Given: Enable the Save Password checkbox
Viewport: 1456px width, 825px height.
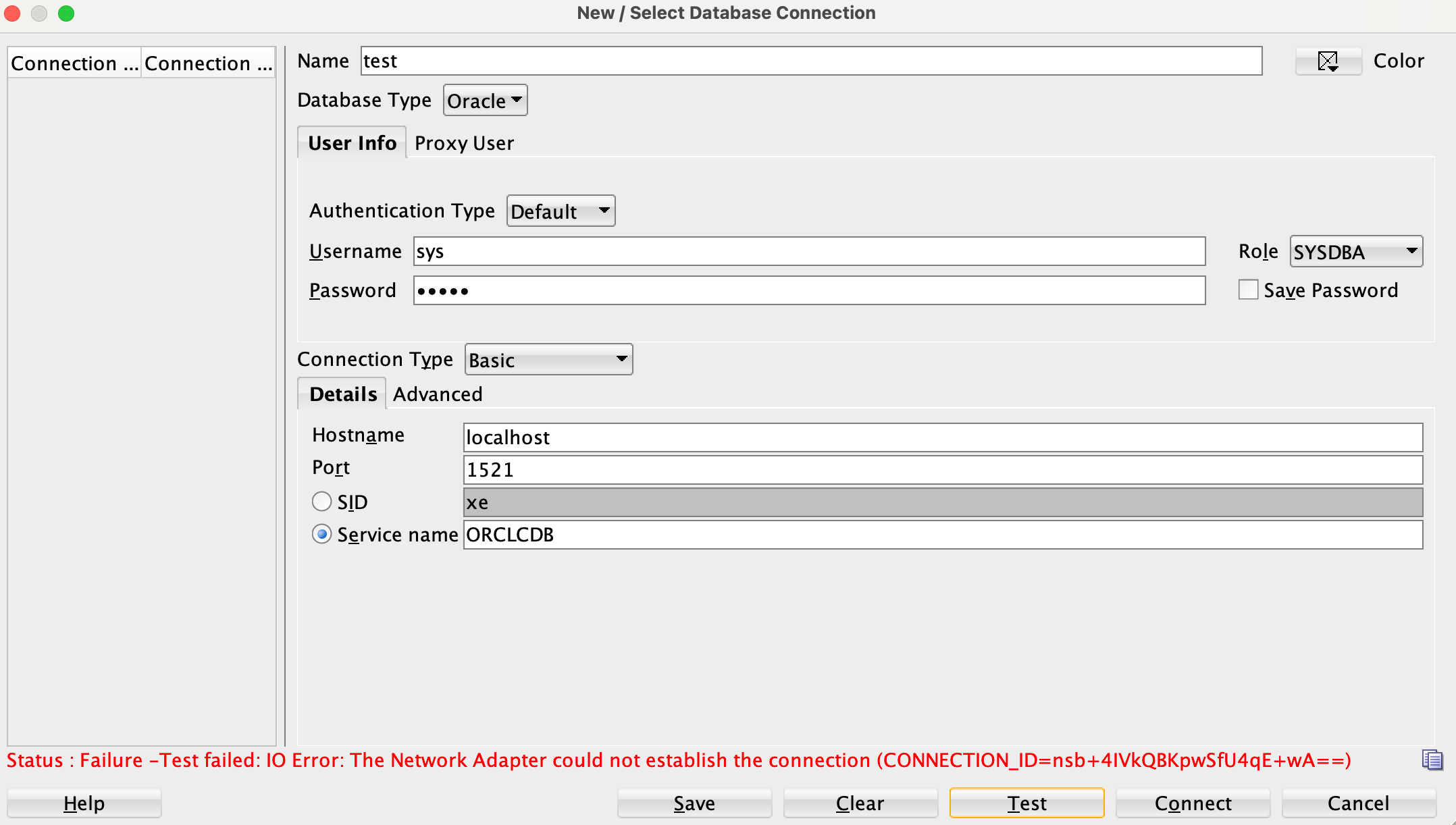Looking at the screenshot, I should (1248, 290).
